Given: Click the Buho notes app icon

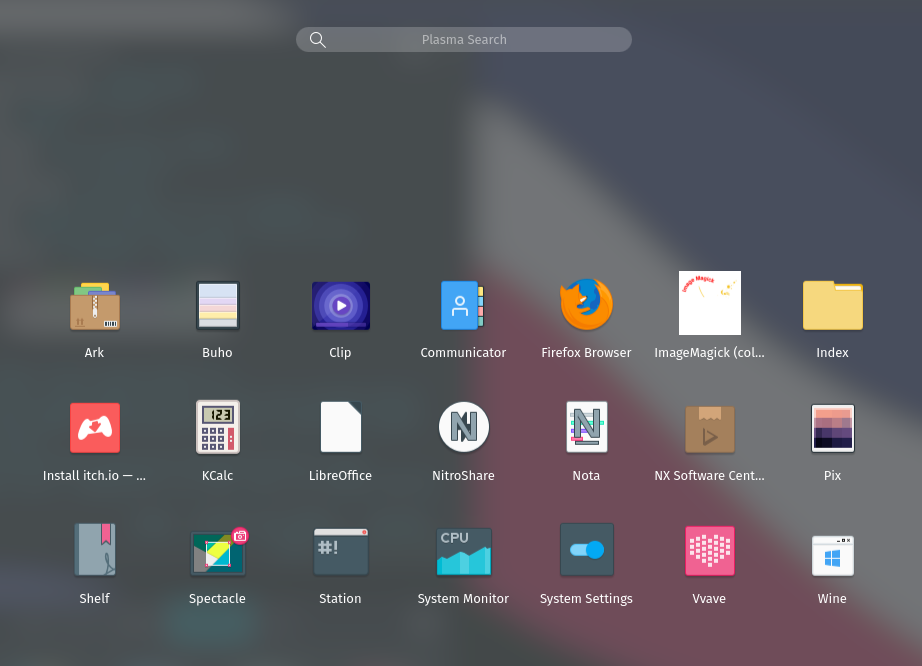Looking at the screenshot, I should (x=218, y=305).
